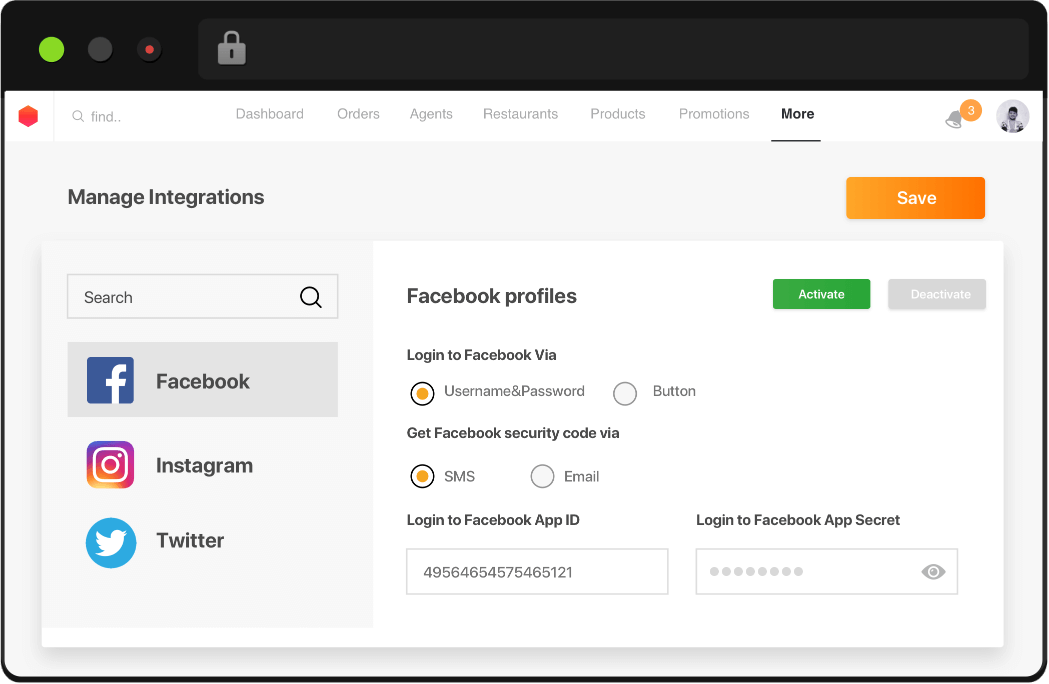
Task: Select Username&Password login option
Action: [422, 393]
